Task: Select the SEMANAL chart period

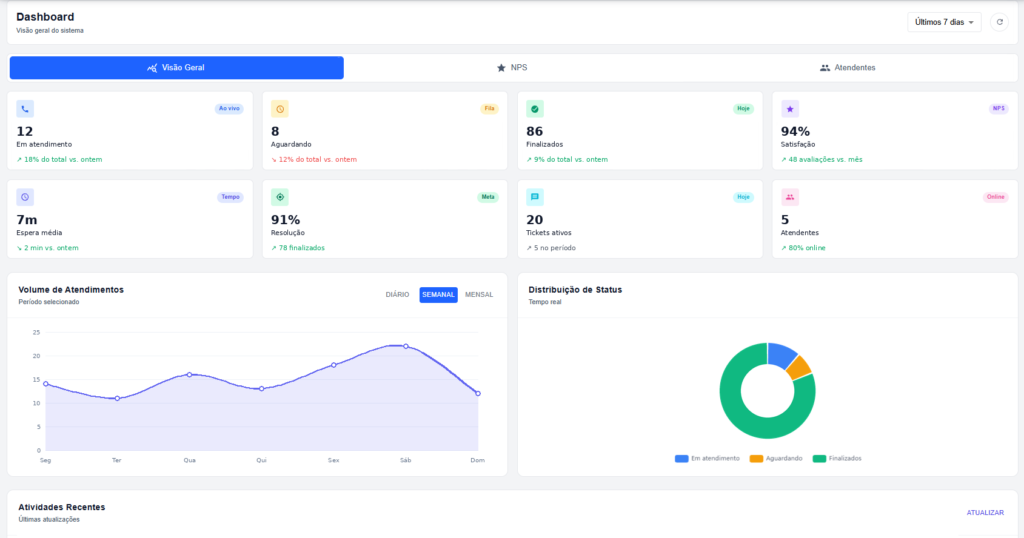Action: [438, 294]
